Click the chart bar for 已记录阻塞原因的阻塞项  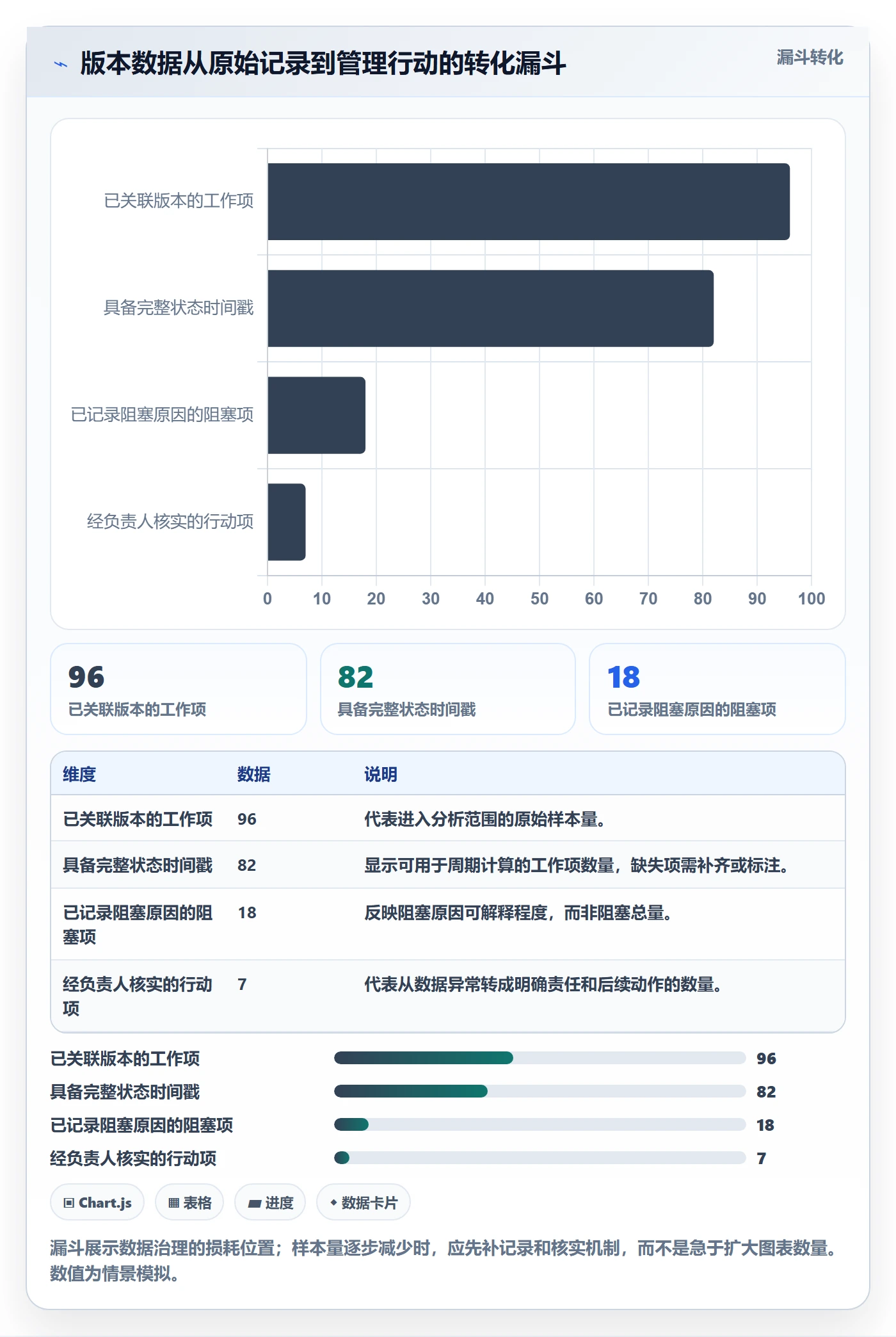pyautogui.click(x=317, y=416)
